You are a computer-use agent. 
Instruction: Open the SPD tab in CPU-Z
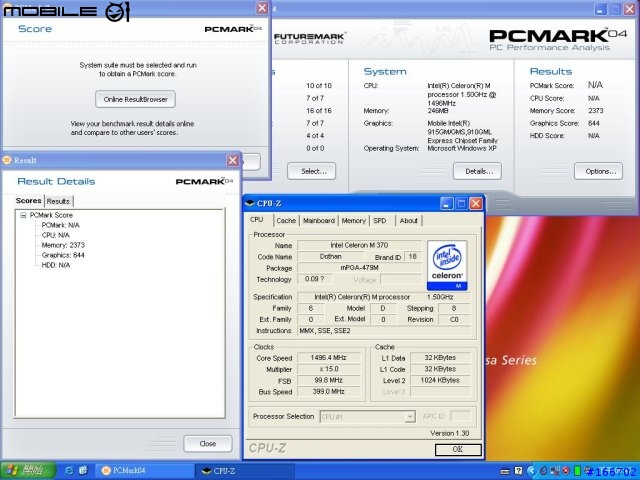point(380,220)
